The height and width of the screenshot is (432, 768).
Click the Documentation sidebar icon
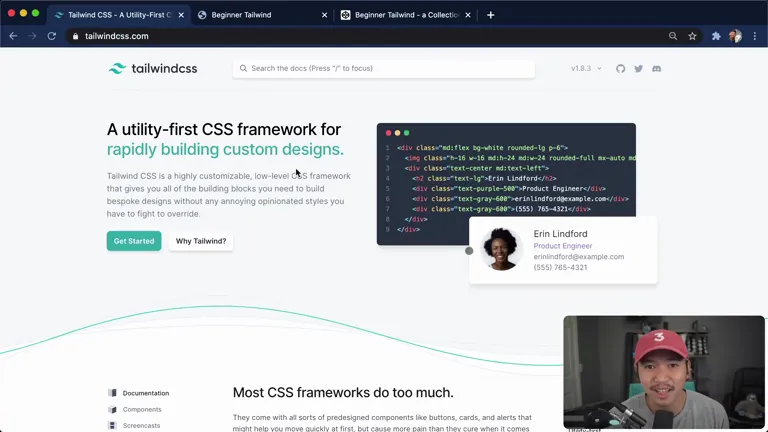[113, 393]
